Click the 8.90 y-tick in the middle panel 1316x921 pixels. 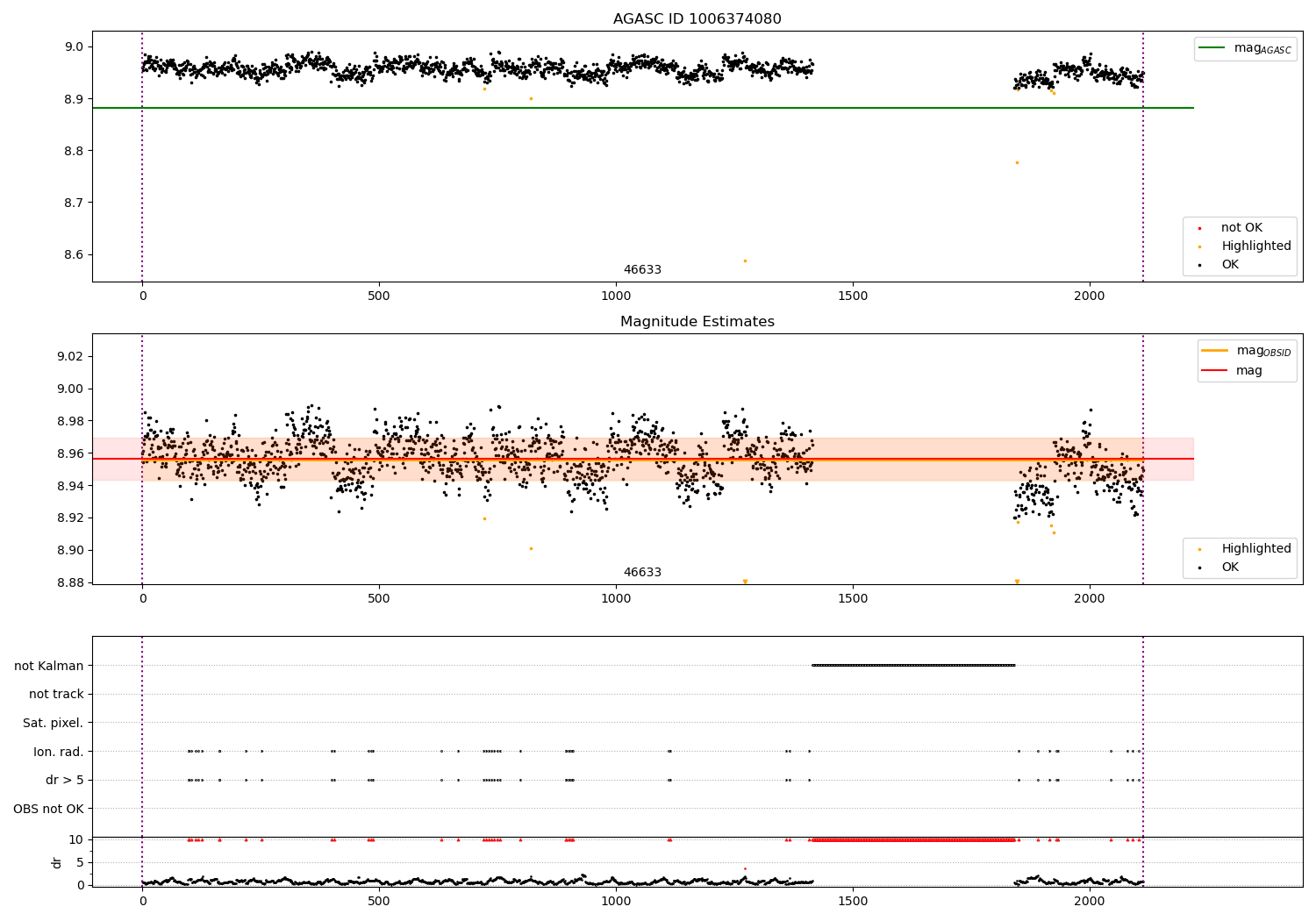click(71, 551)
